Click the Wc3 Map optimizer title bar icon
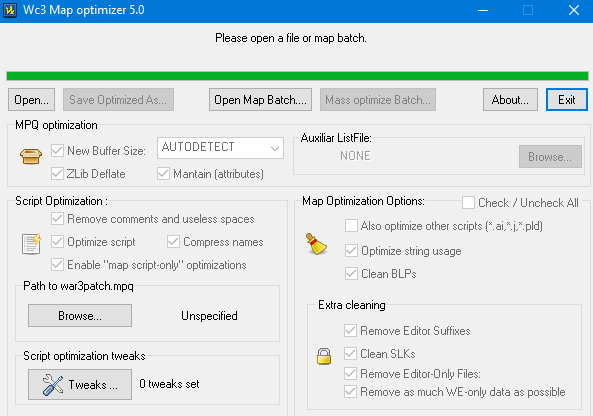This screenshot has height=416, width=593. [10, 10]
